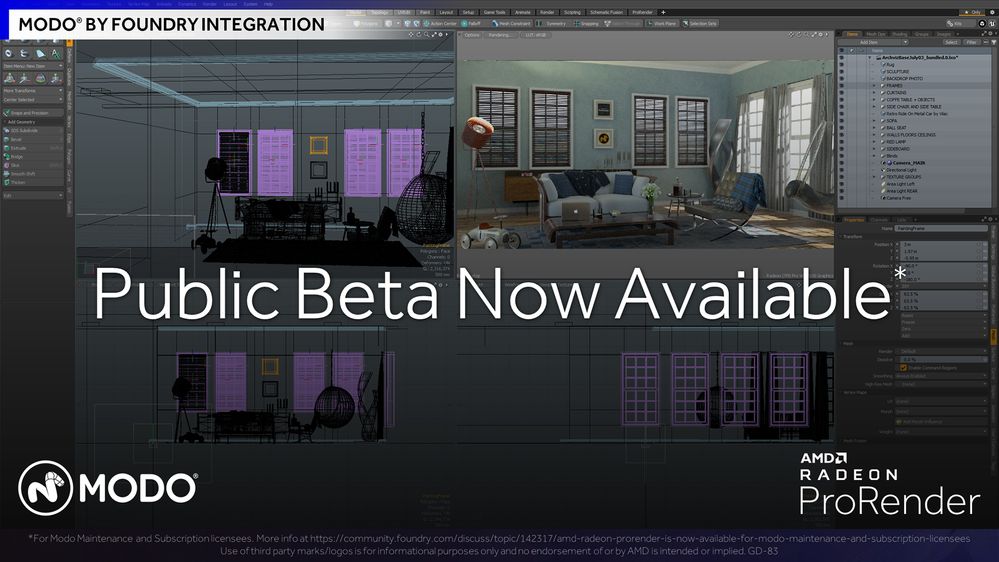The image size is (999, 562).
Task: Hide the Rug item via eye icon
Action: pyautogui.click(x=842, y=64)
